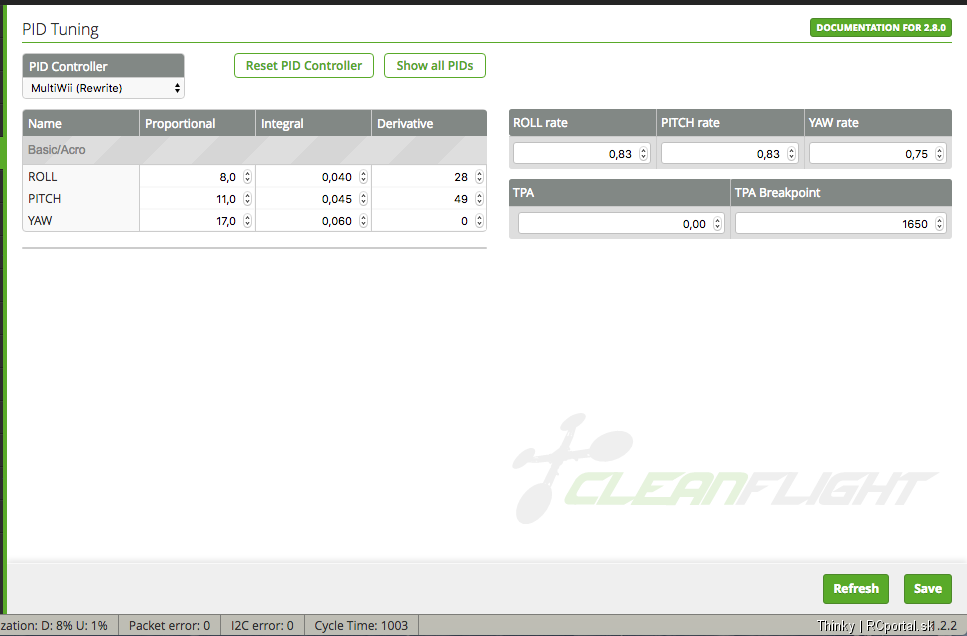Select the YAW rate input field
967x636 pixels.
(x=878, y=154)
